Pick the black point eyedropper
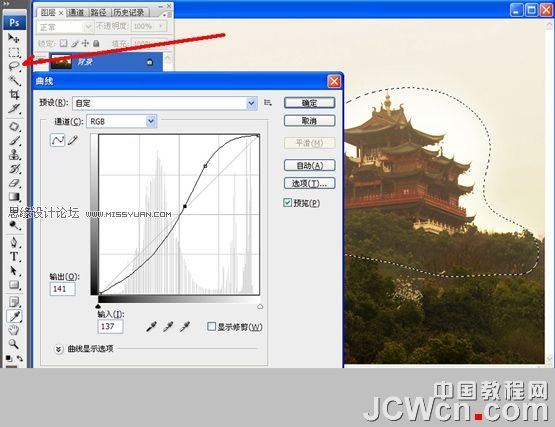The height and width of the screenshot is (427, 555). click(151, 326)
